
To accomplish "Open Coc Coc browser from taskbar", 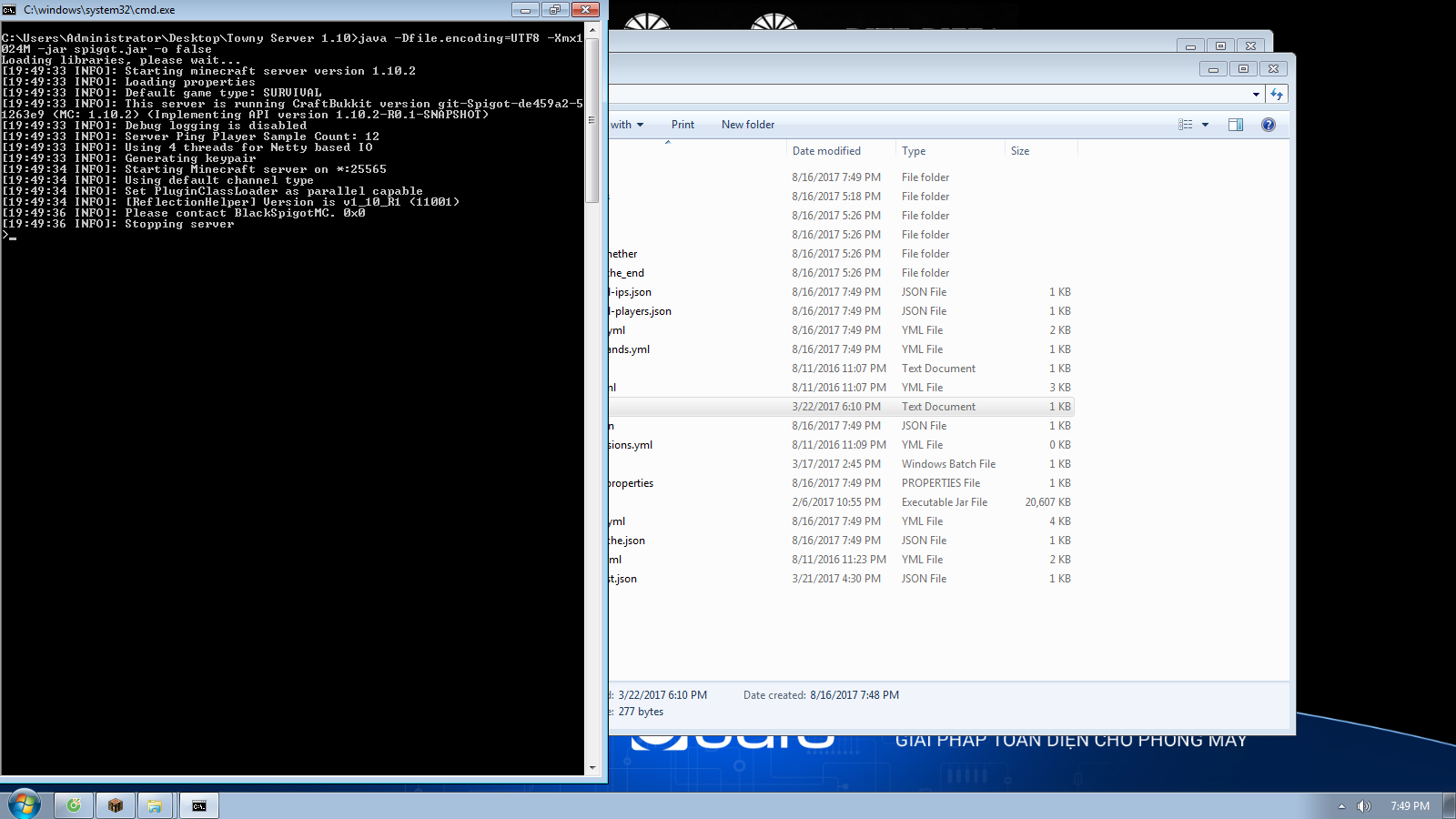I will click(74, 805).
